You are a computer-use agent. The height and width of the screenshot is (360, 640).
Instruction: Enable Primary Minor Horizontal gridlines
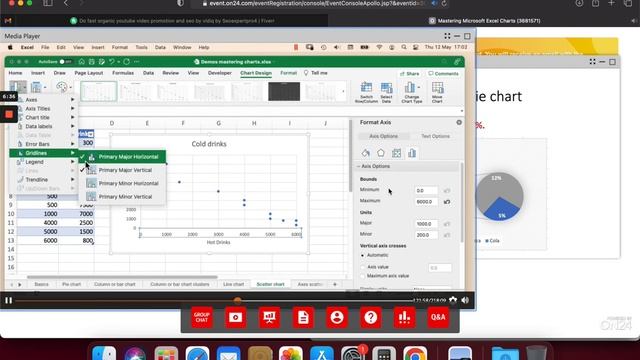(122, 183)
